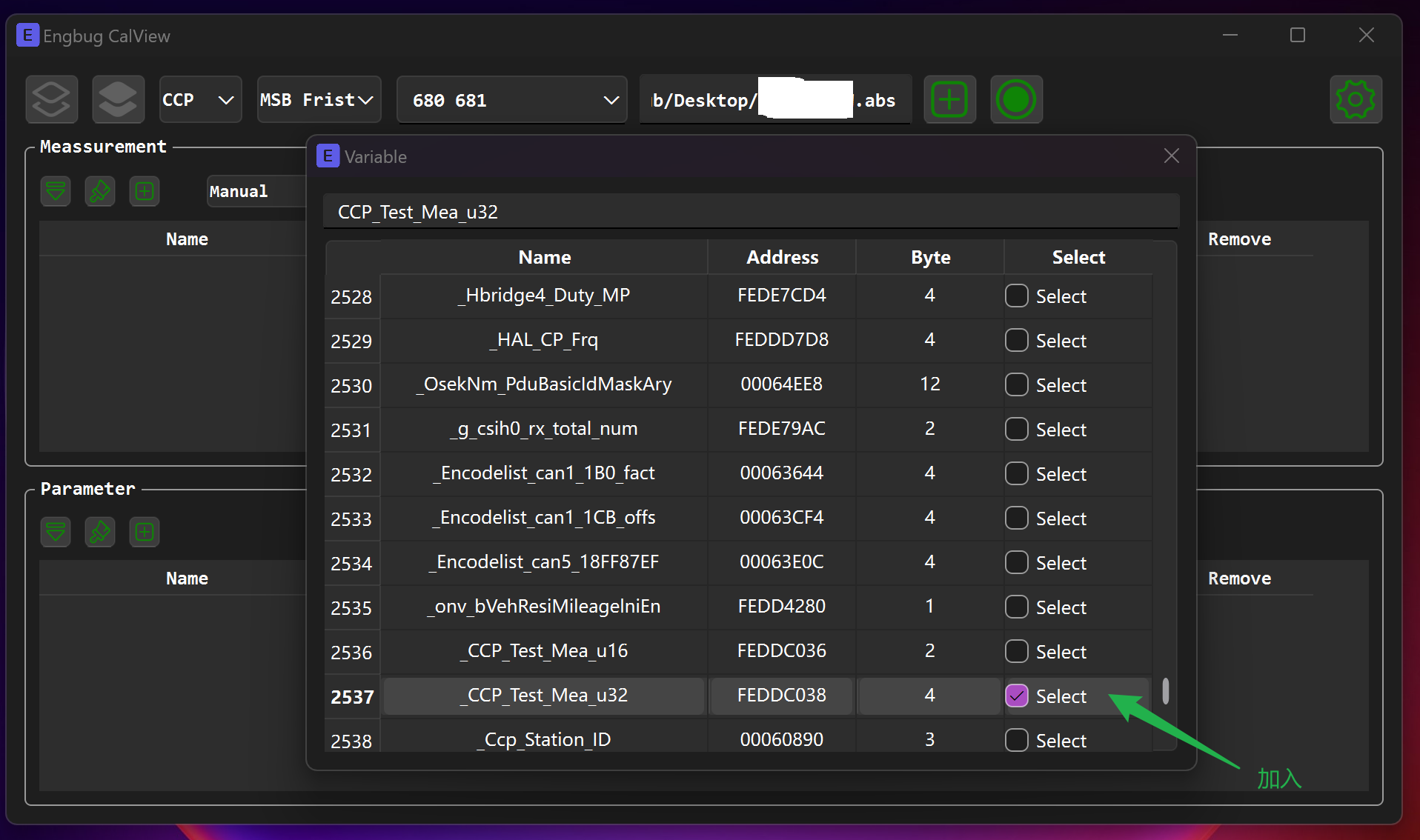Image resolution: width=1420 pixels, height=840 pixels.
Task: Open the CCP protocol dropdown
Action: (x=200, y=99)
